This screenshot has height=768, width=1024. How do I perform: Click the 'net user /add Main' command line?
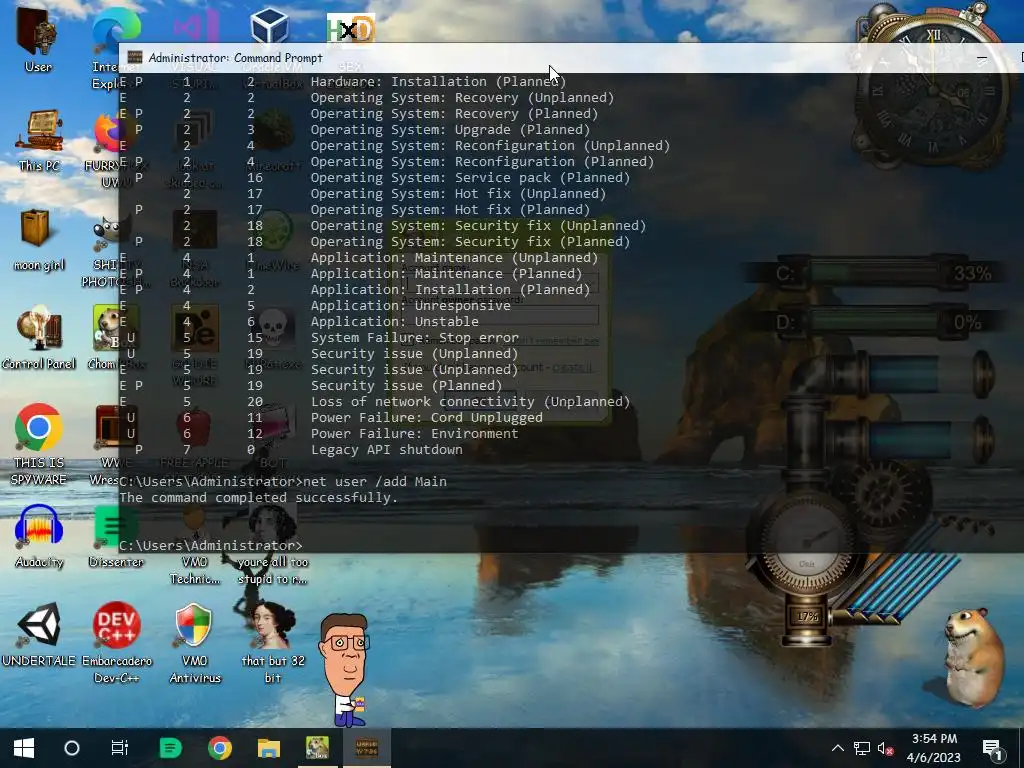pos(376,481)
